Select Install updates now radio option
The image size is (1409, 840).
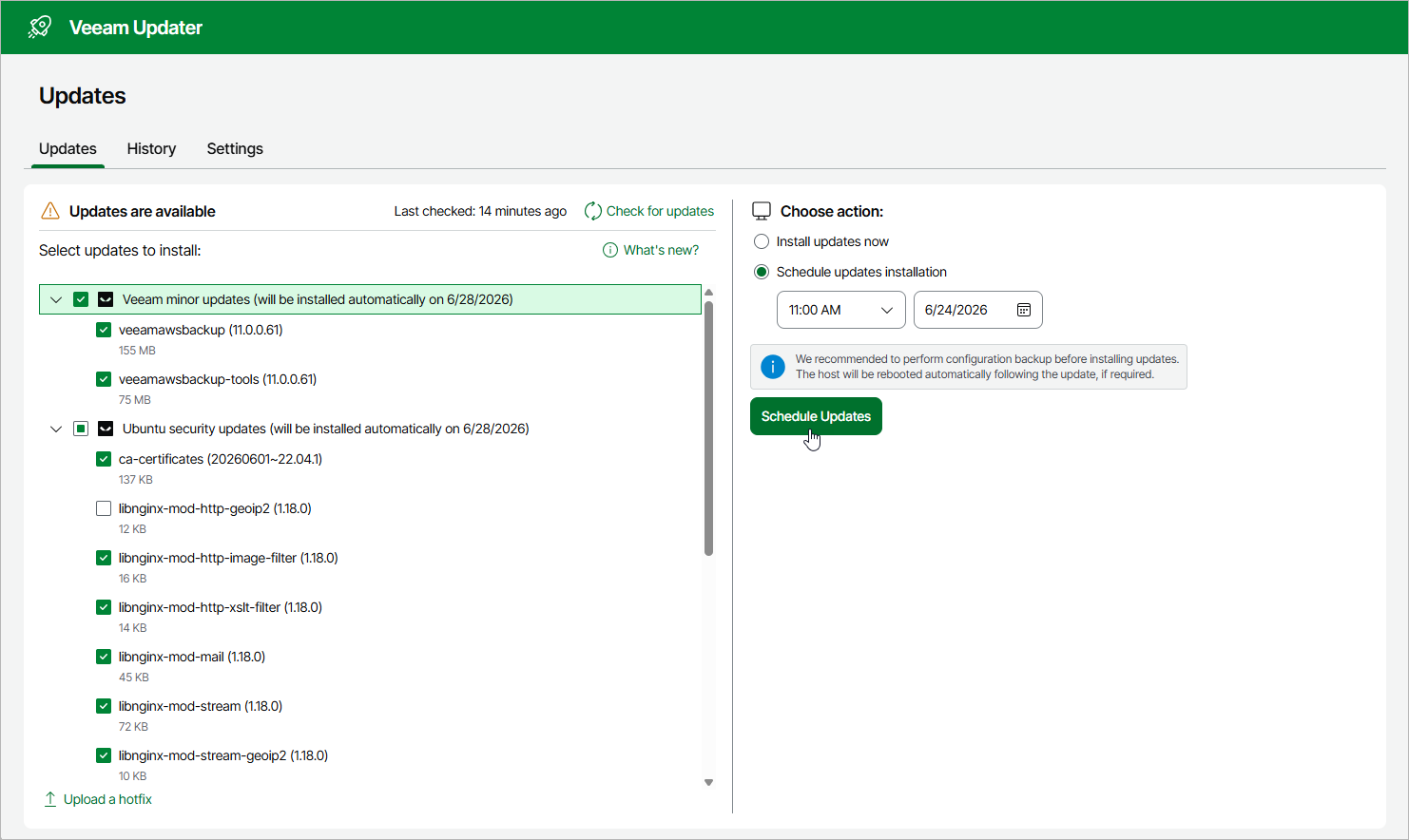762,241
